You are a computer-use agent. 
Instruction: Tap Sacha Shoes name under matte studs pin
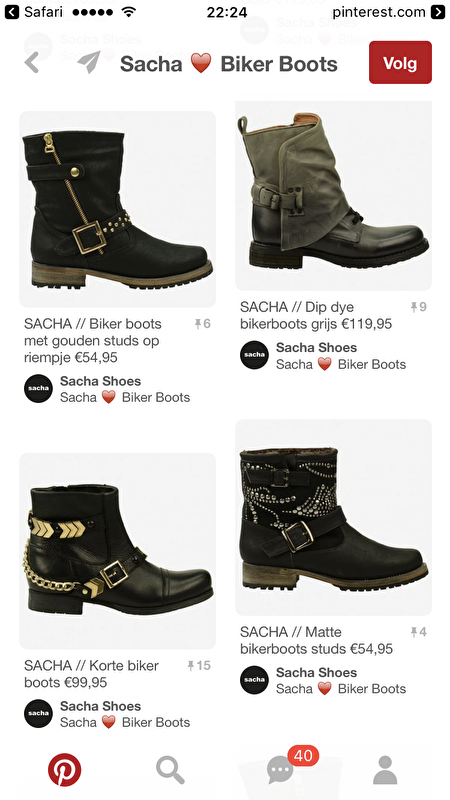point(316,672)
